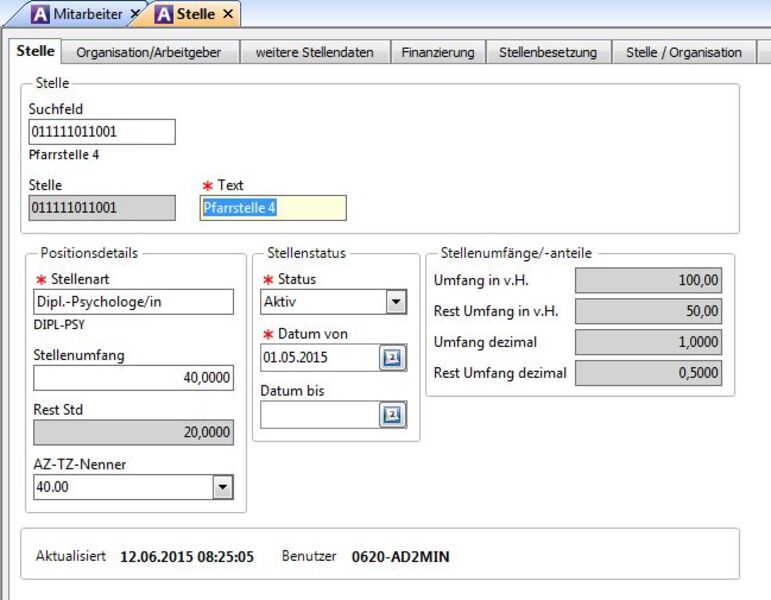Viewport: 771px width, 600px height.
Task: Focus the Text field with Pfarrstelle 4
Action: (273, 208)
